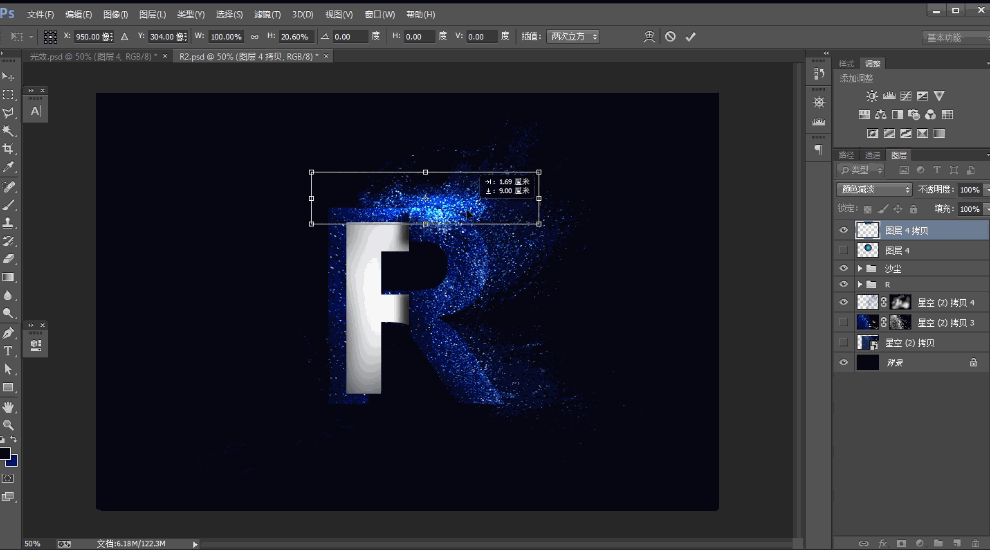Hide the 星空 (2) 拷贝 4 layer
This screenshot has width=990, height=550.
[844, 302]
